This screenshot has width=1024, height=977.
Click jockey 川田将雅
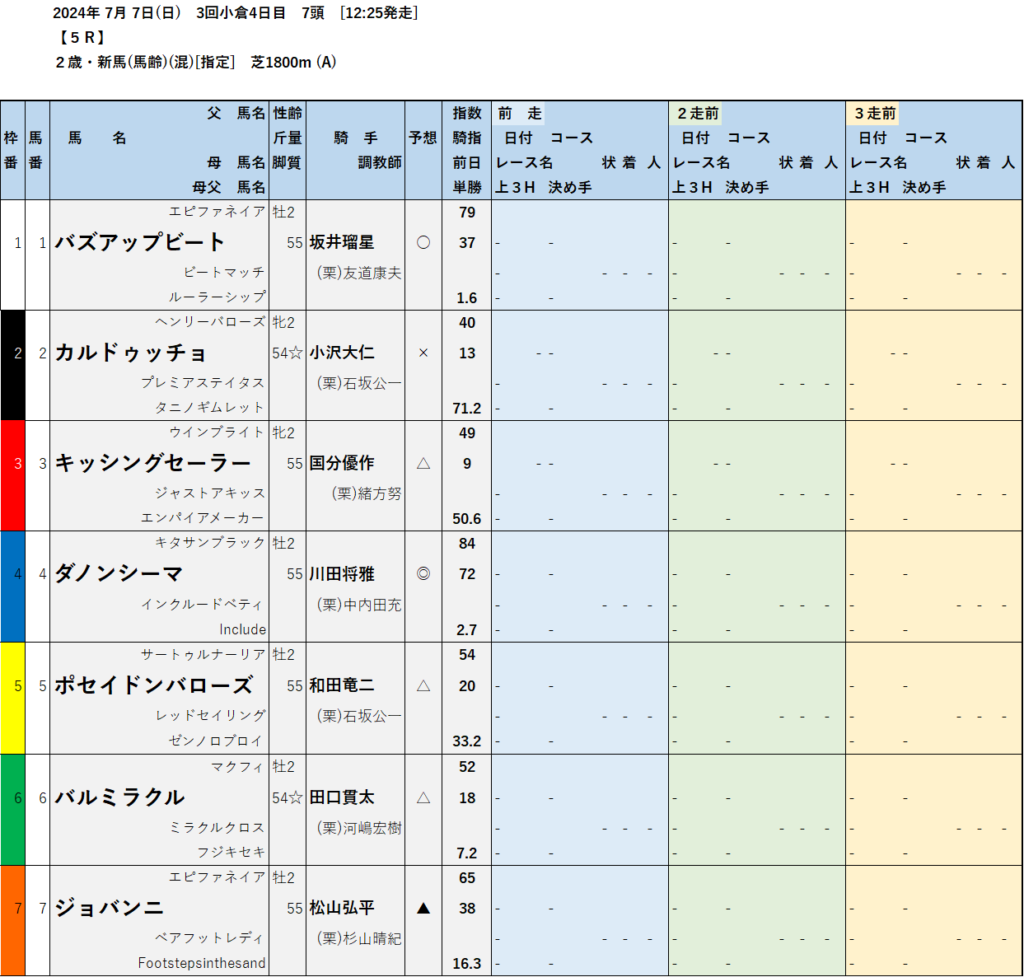(342, 573)
